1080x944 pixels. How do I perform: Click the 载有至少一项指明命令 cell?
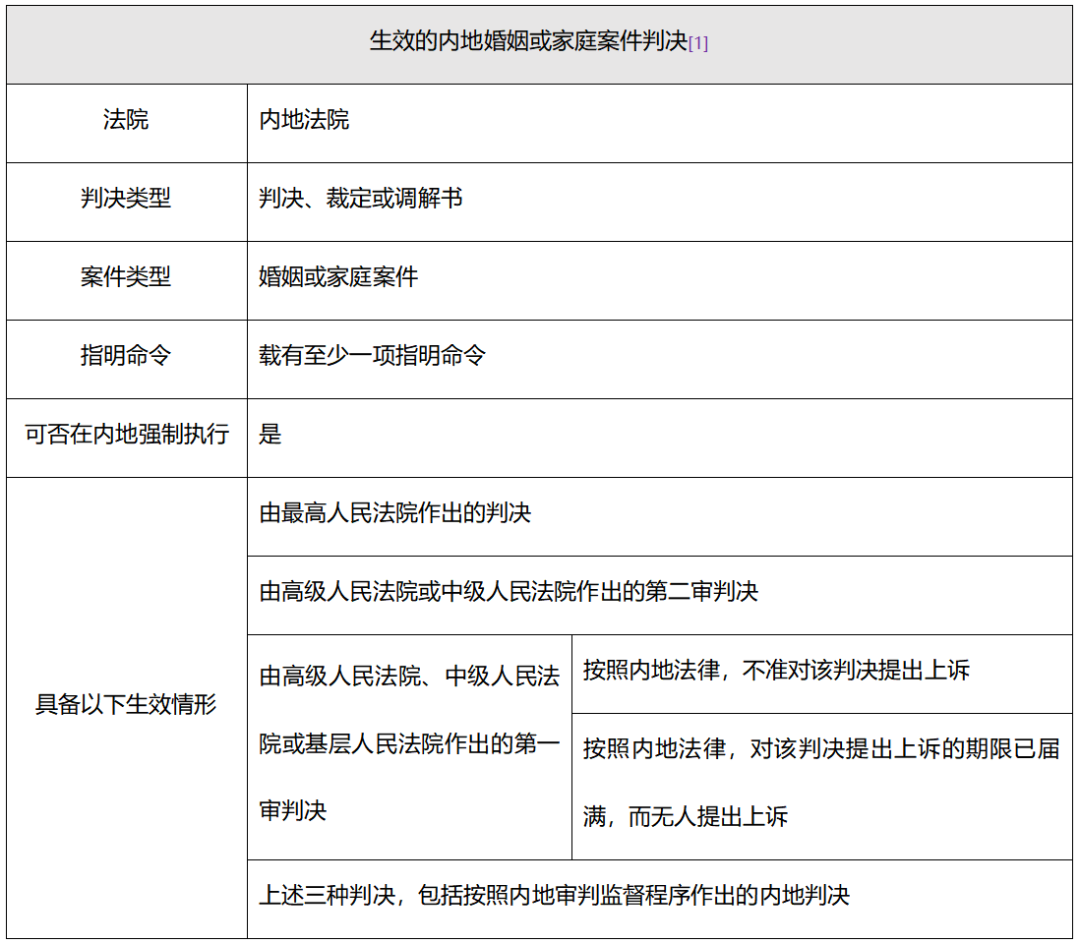click(x=660, y=359)
